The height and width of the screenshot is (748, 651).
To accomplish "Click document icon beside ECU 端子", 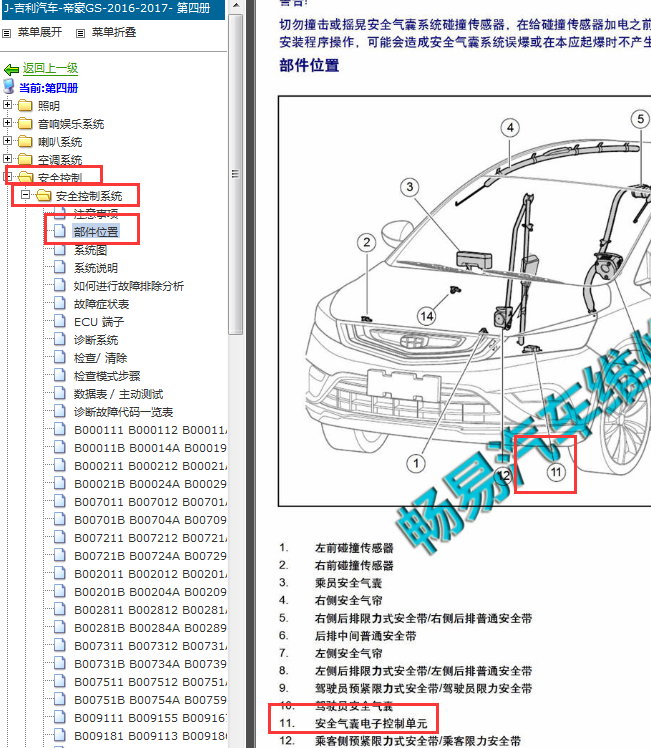I will 60,321.
